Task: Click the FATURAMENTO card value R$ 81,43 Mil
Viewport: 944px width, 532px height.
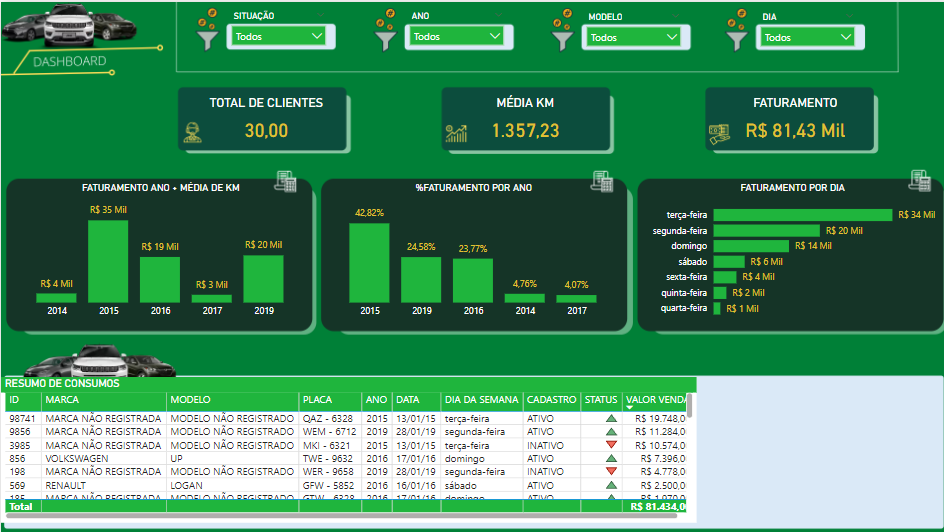Action: tap(795, 131)
